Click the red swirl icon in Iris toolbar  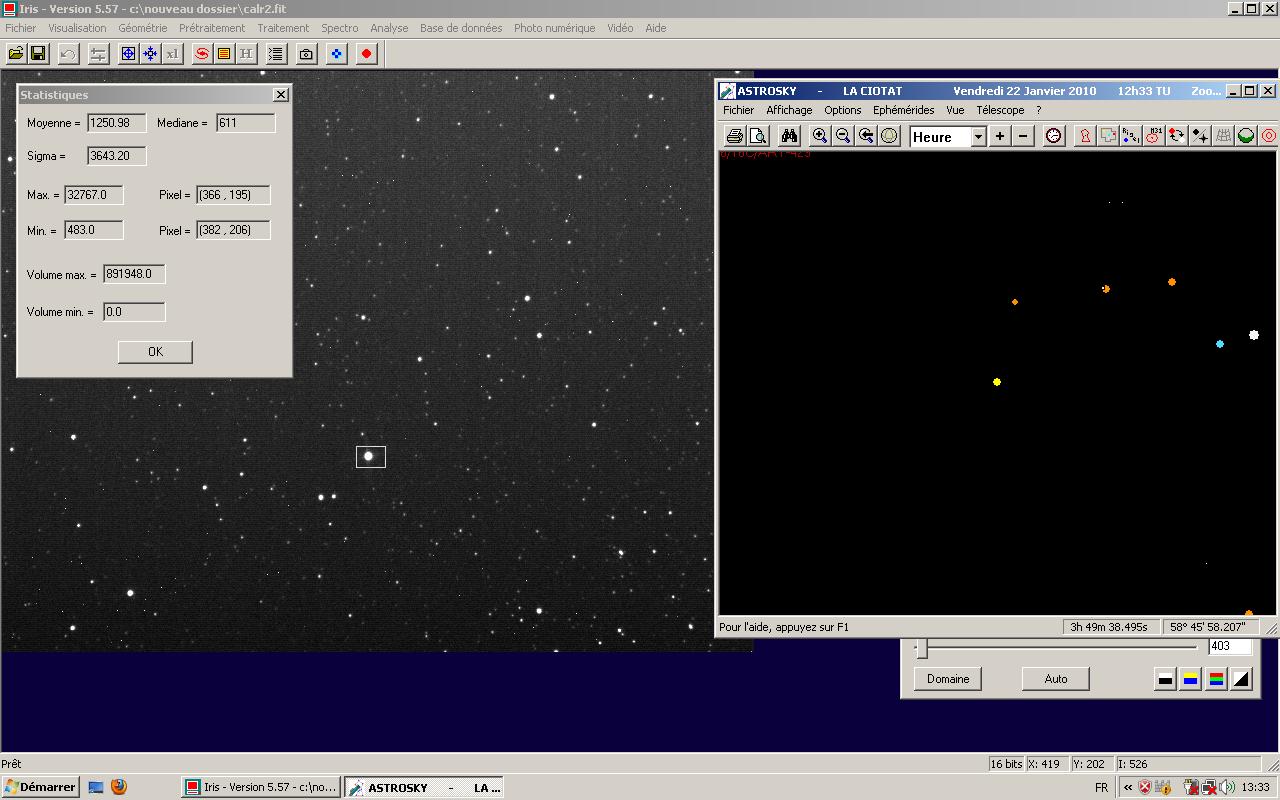click(x=202, y=54)
